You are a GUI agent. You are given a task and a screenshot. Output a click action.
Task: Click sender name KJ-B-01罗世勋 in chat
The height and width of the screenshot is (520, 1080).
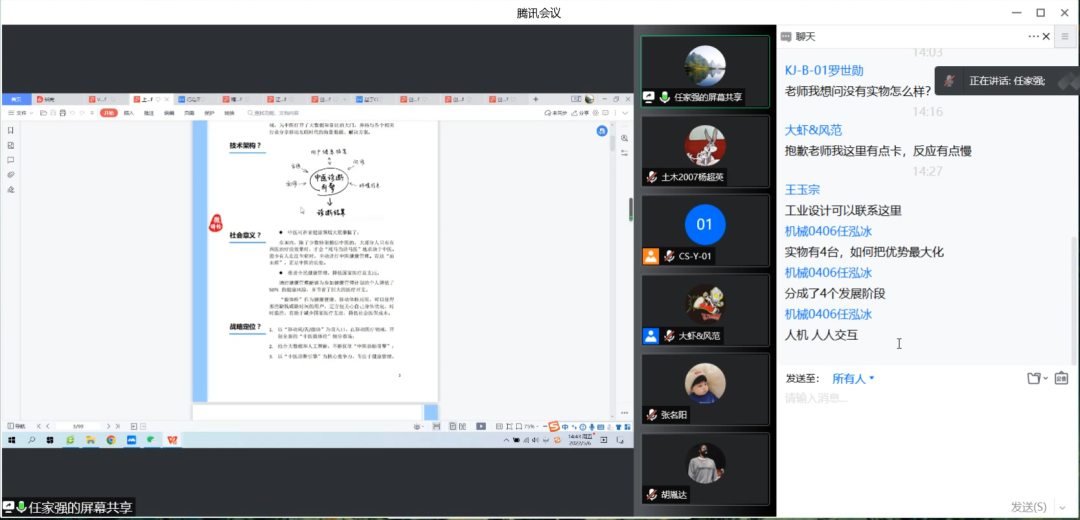pyautogui.click(x=824, y=70)
